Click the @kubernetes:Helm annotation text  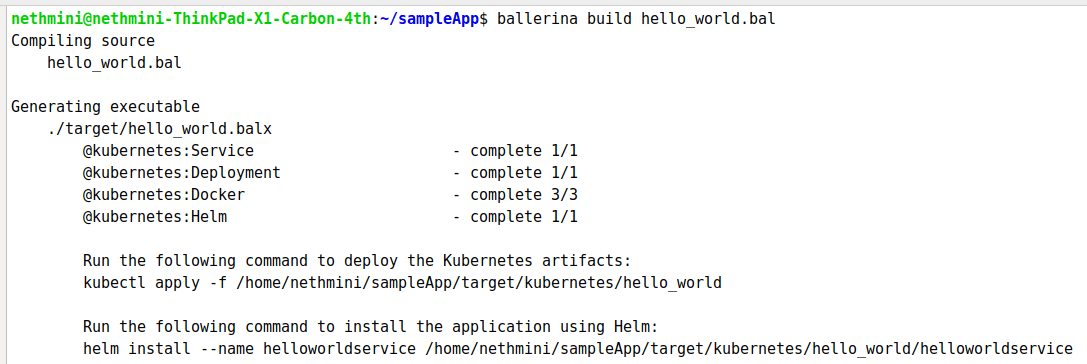(x=155, y=217)
